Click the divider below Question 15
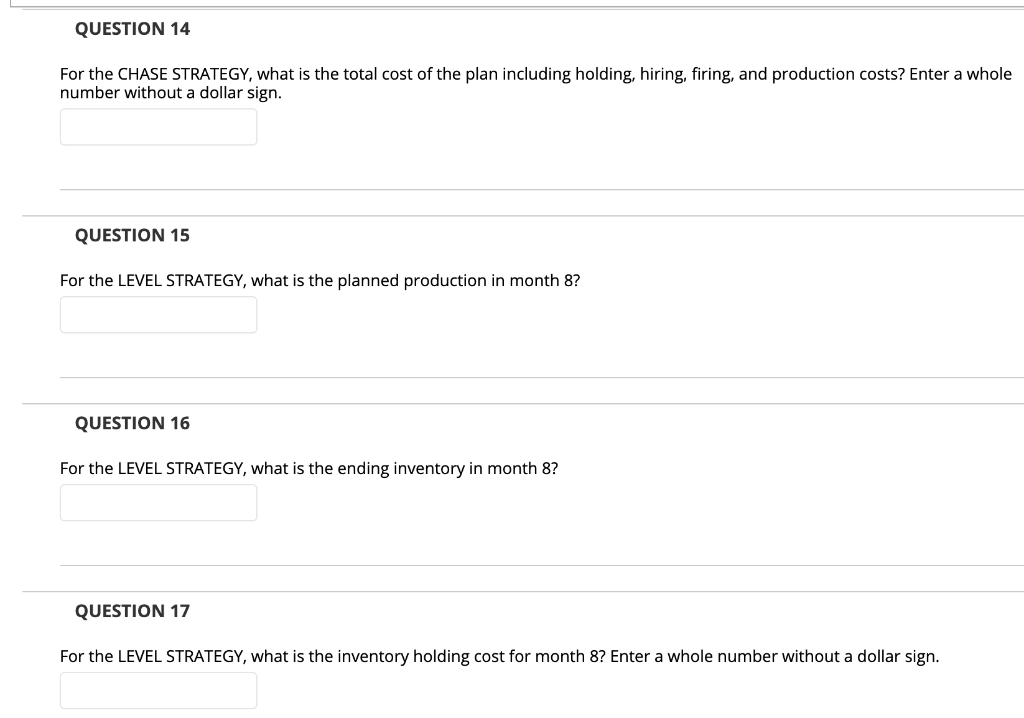1024x718 pixels. (x=540, y=377)
